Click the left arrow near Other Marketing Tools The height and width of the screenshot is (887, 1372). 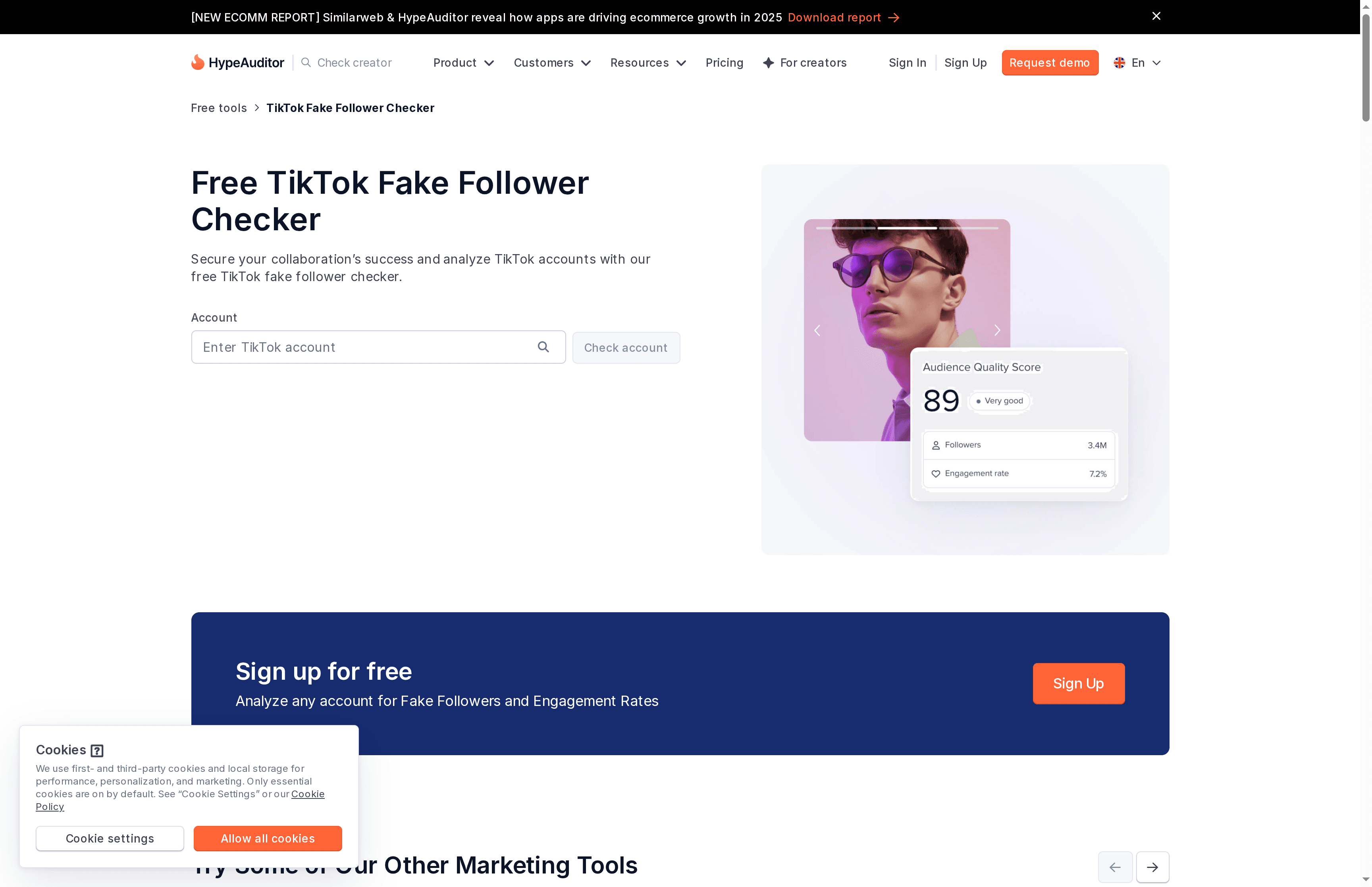[1115, 867]
